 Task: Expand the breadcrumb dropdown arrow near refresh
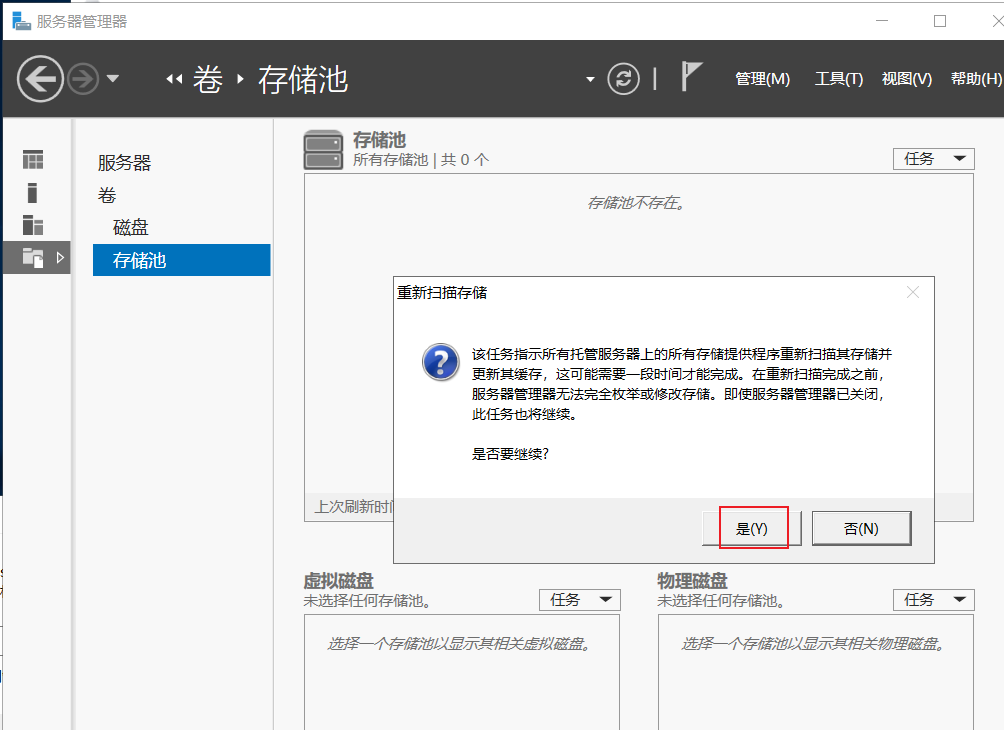pyautogui.click(x=590, y=80)
